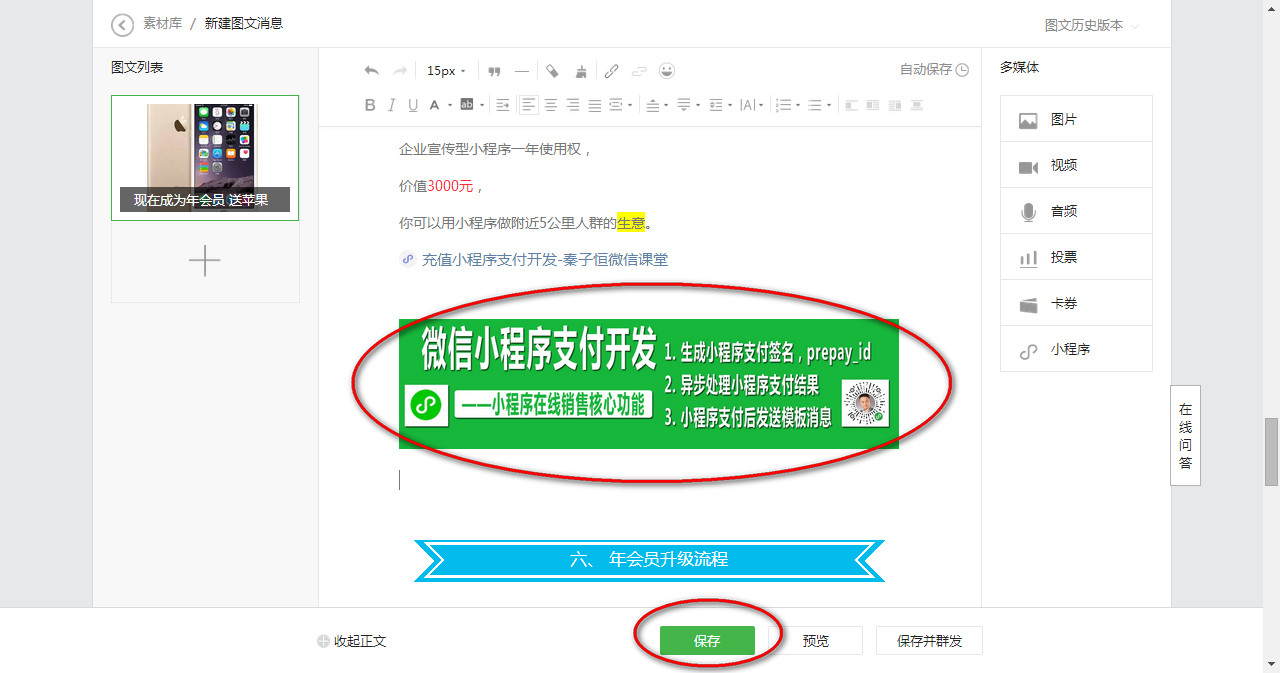The width and height of the screenshot is (1280, 673).
Task: Open the 素材库 breadcrumb link
Action: click(x=162, y=23)
